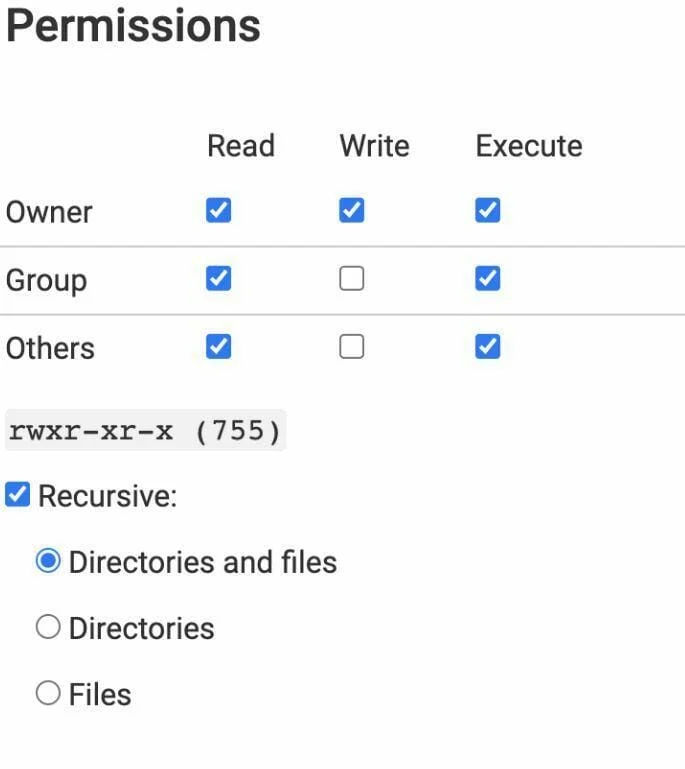Screen dimensions: 685x769
Task: Select the 'Directories and files' radio button
Action: pos(48,562)
